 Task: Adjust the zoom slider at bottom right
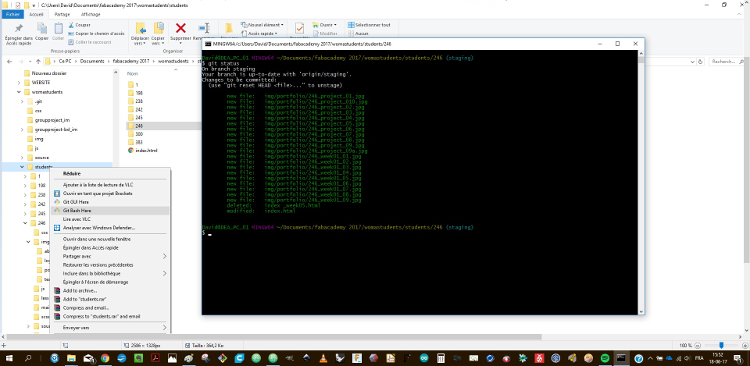coord(721,345)
